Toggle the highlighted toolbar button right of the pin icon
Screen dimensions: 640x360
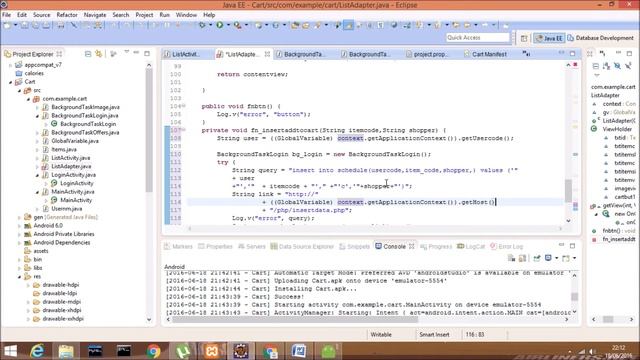click(349, 25)
